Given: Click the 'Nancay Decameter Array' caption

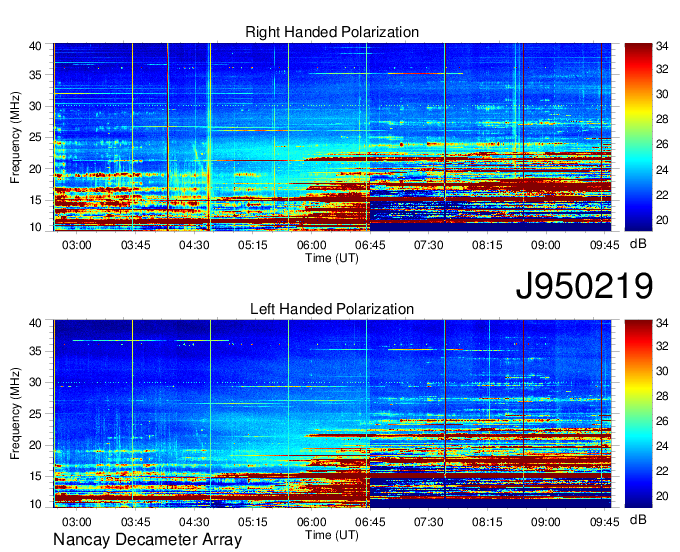Looking at the screenshot, I should 147,540.
